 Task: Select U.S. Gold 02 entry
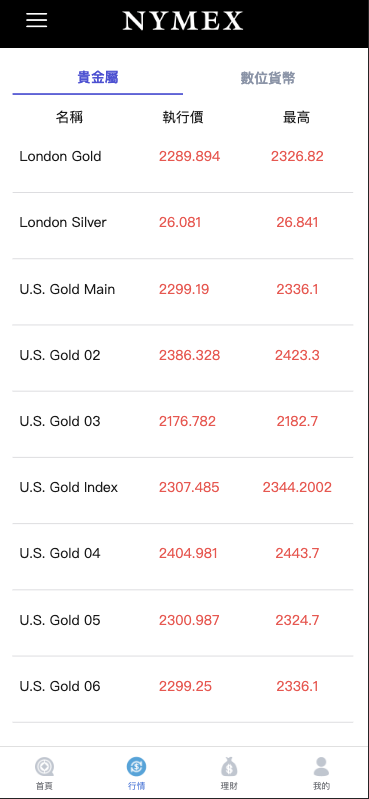coord(182,358)
